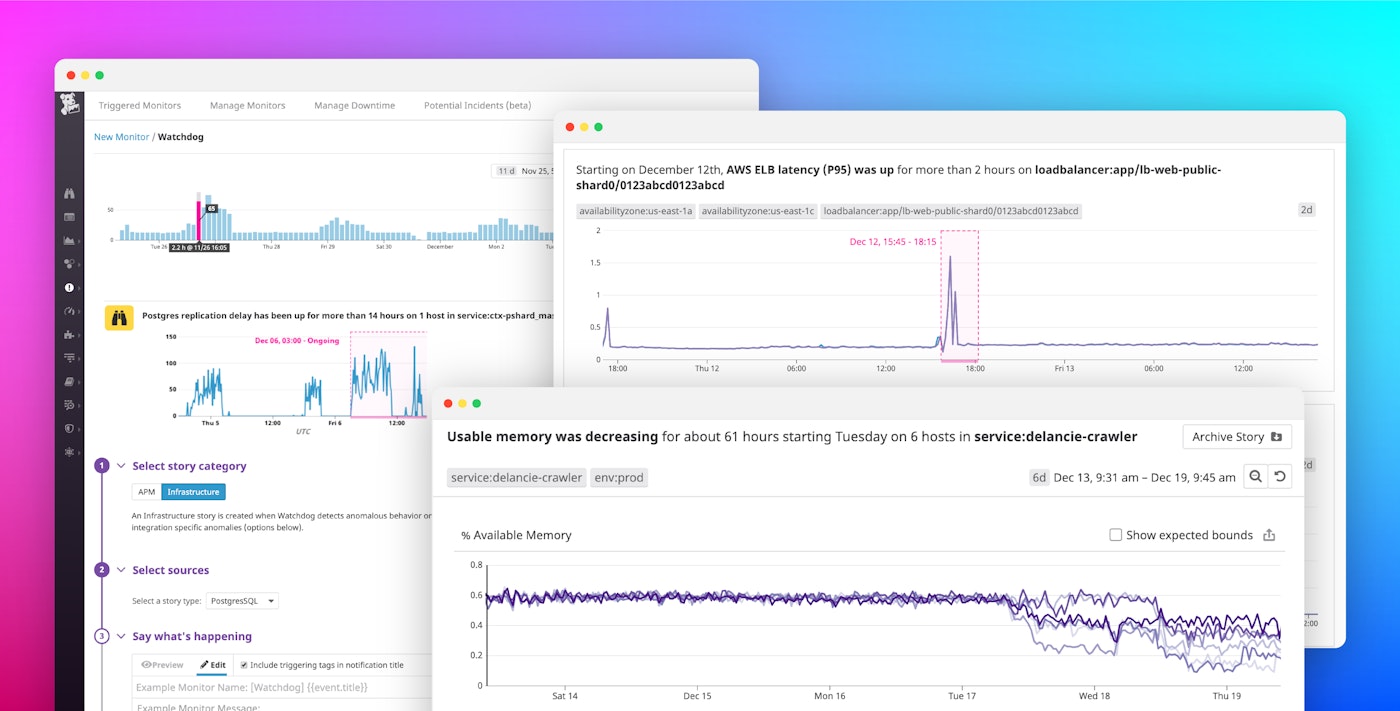
Task: Click the Dashboards icon in the sidebar
Action: click(69, 216)
